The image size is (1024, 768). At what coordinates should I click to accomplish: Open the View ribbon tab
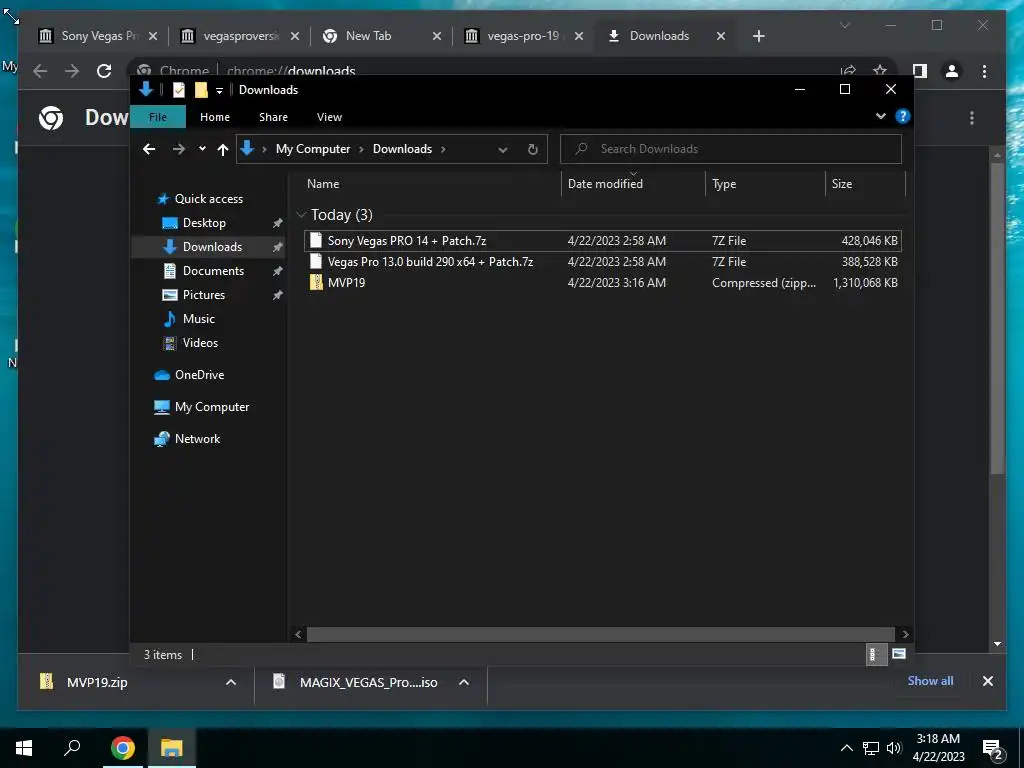(329, 117)
